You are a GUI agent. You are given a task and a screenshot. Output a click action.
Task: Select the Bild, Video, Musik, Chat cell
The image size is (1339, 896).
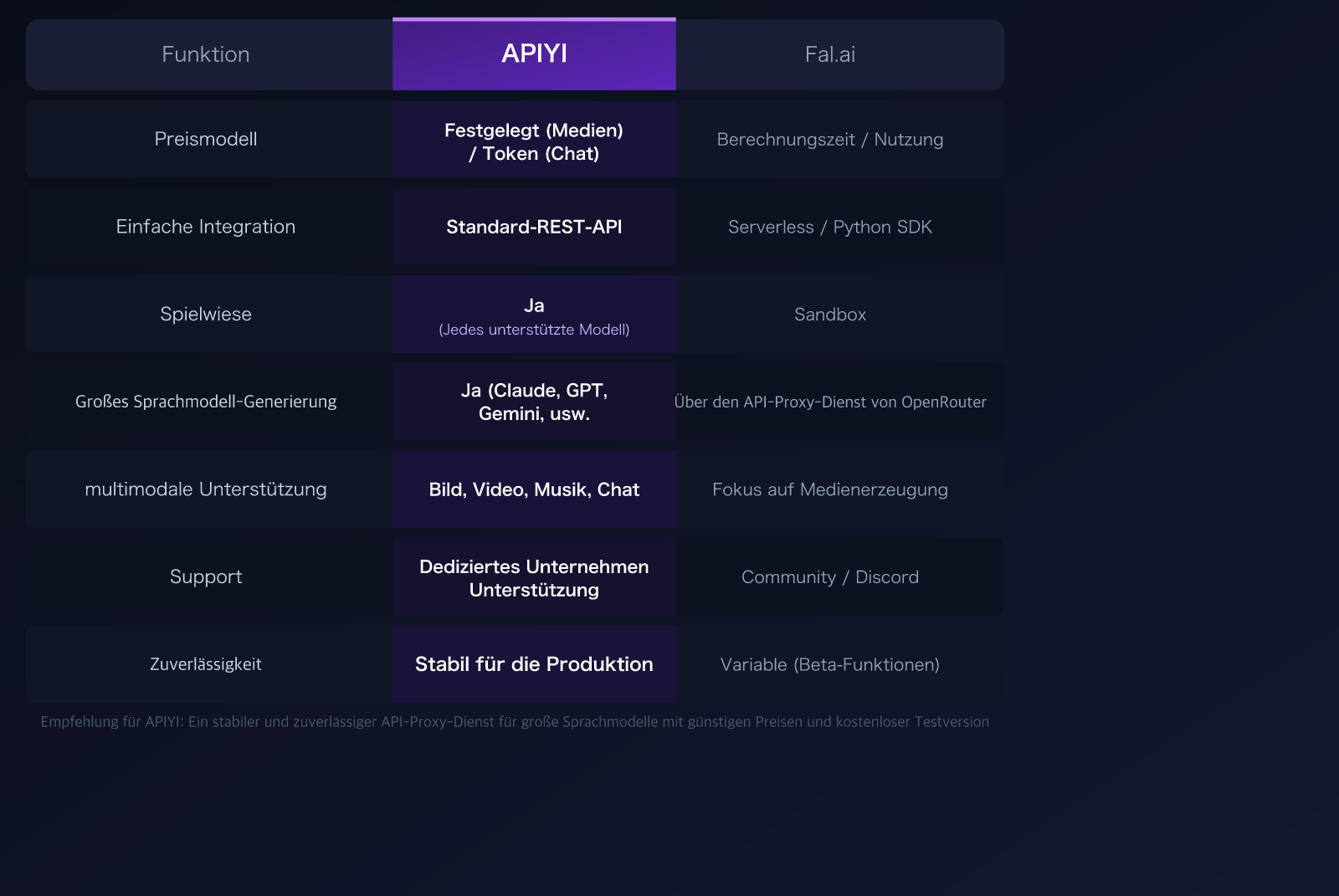(x=534, y=489)
